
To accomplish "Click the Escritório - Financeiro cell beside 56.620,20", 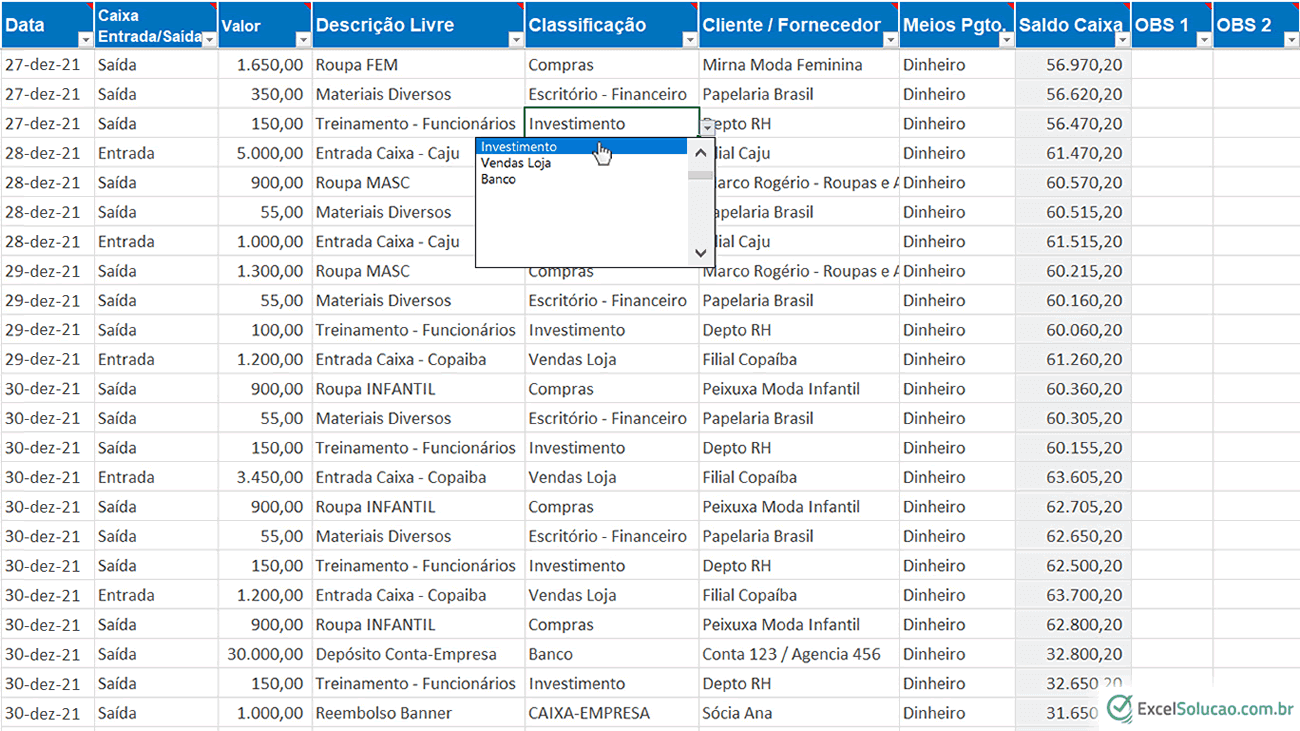I will click(612, 94).
